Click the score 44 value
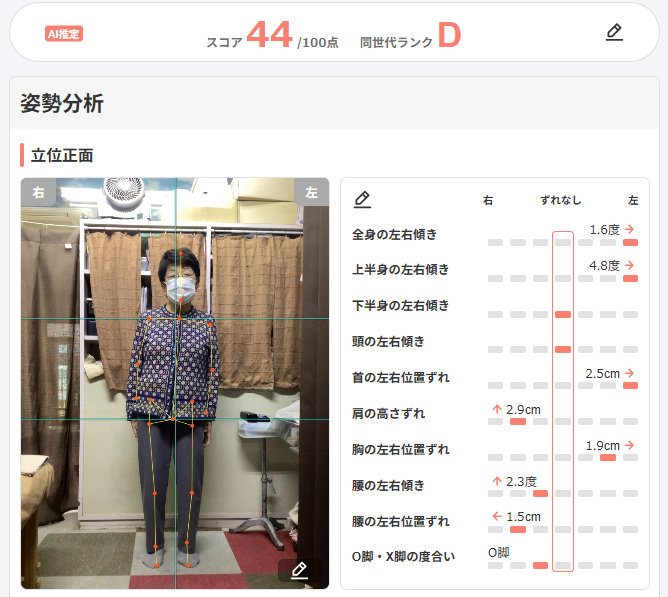The image size is (668, 597). pos(269,35)
